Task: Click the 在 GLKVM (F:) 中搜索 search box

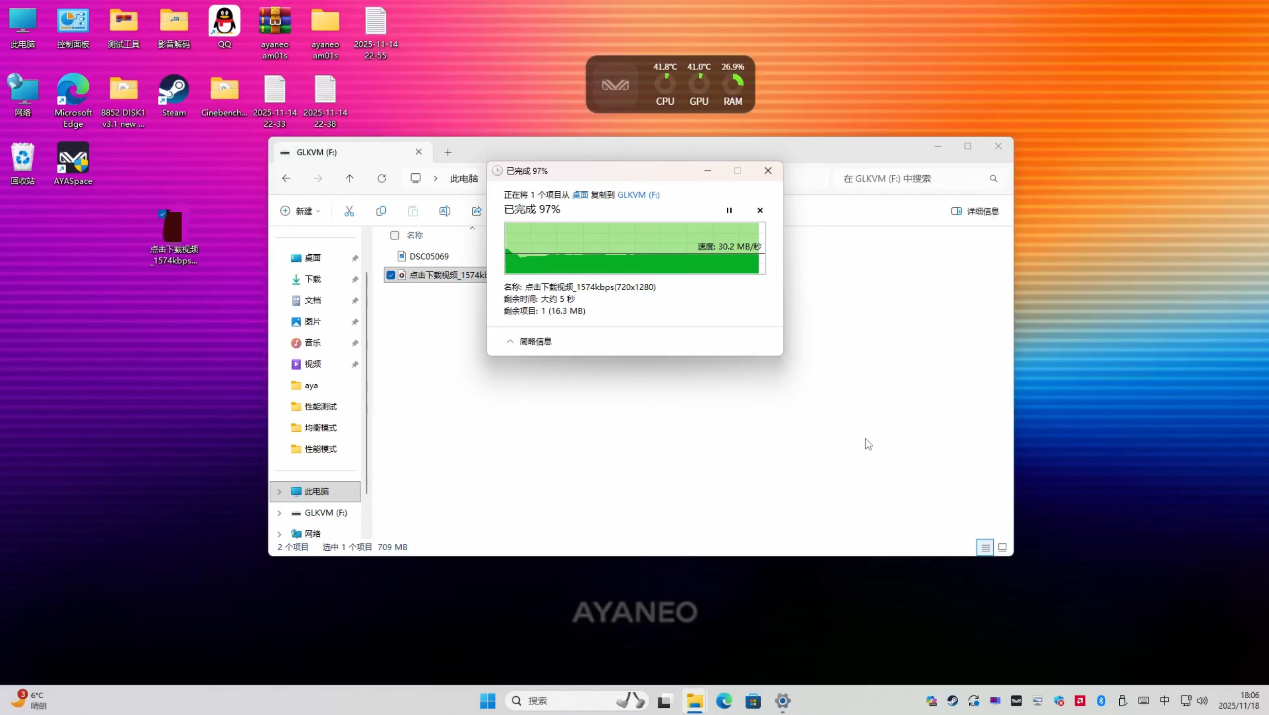Action: click(910, 178)
